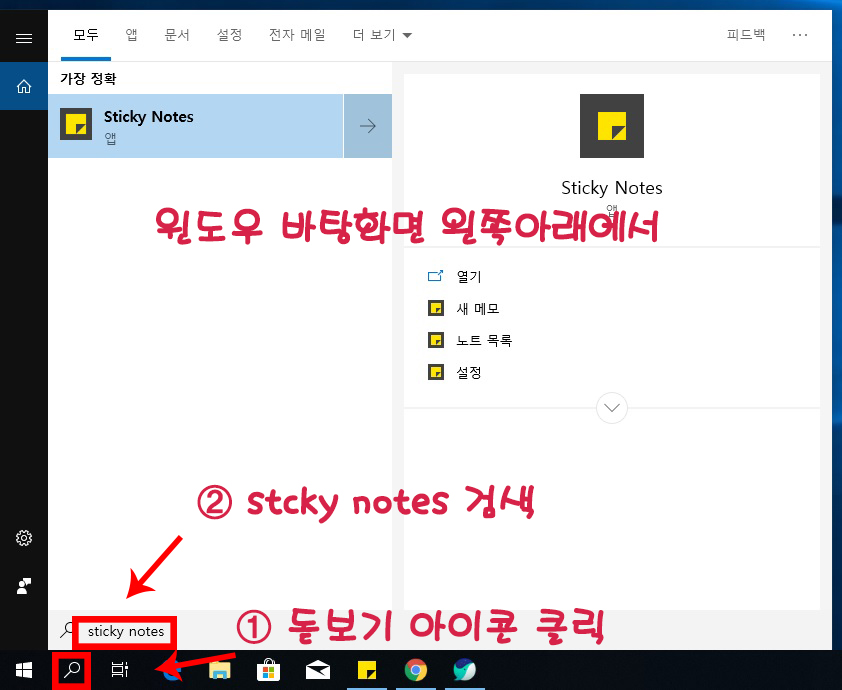Click the Sticky Notes result icon

point(76,124)
